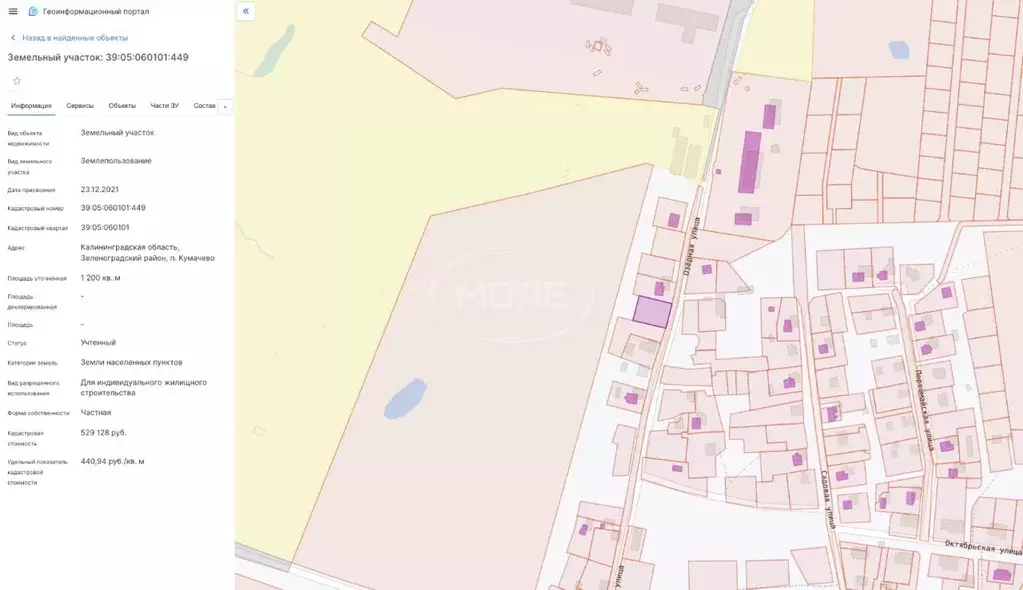This screenshot has height=590, width=1023.
Task: Click the 'Геоинформационный портал' title text
Action: (x=96, y=11)
